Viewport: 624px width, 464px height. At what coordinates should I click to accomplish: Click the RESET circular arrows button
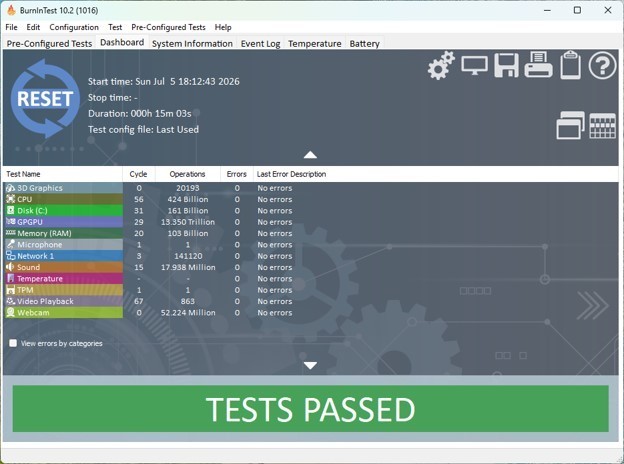coord(45,99)
